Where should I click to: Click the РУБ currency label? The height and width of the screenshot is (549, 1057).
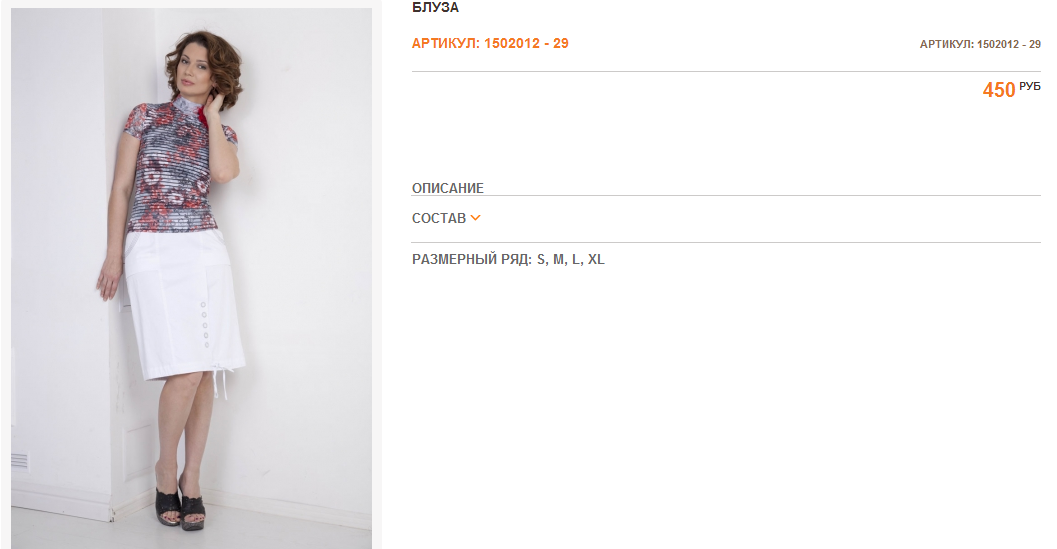coord(1030,86)
